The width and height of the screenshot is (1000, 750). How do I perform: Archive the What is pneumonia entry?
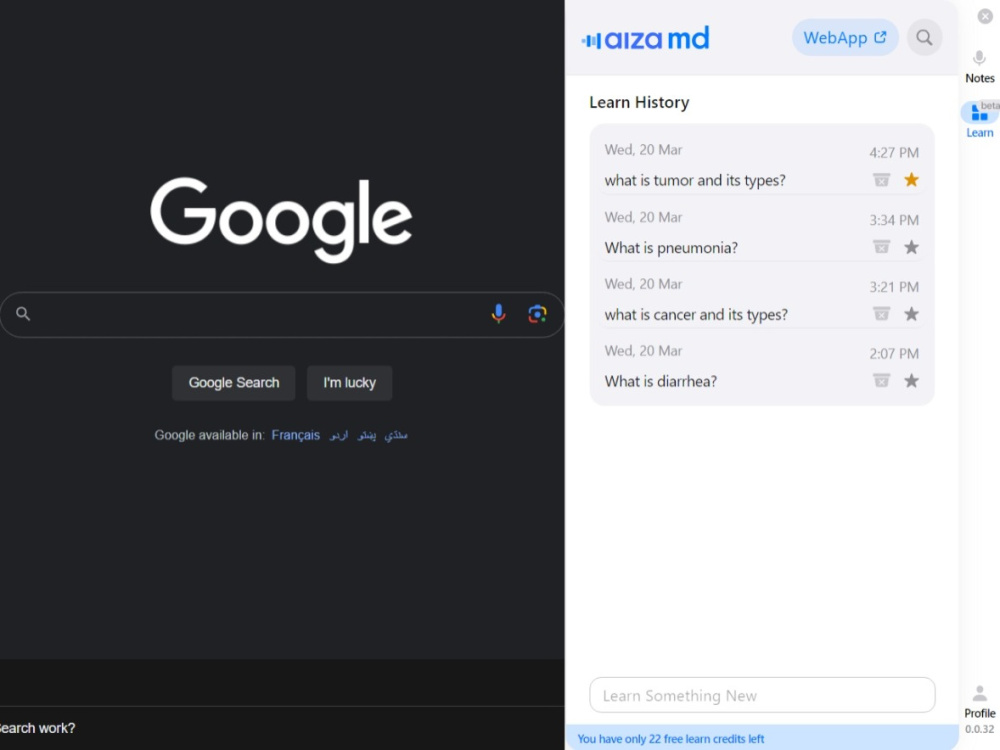pyautogui.click(x=881, y=247)
